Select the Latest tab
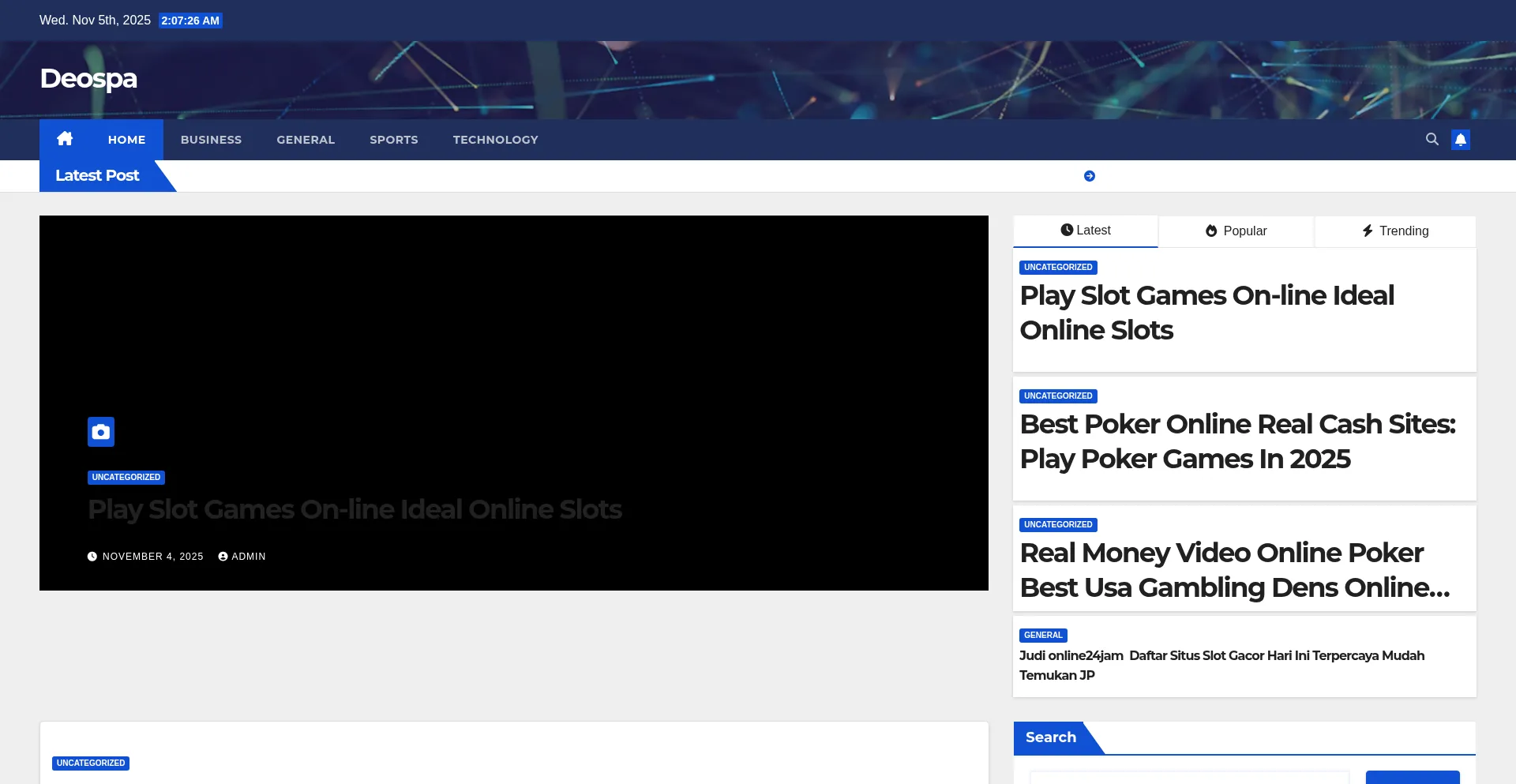 click(1085, 231)
